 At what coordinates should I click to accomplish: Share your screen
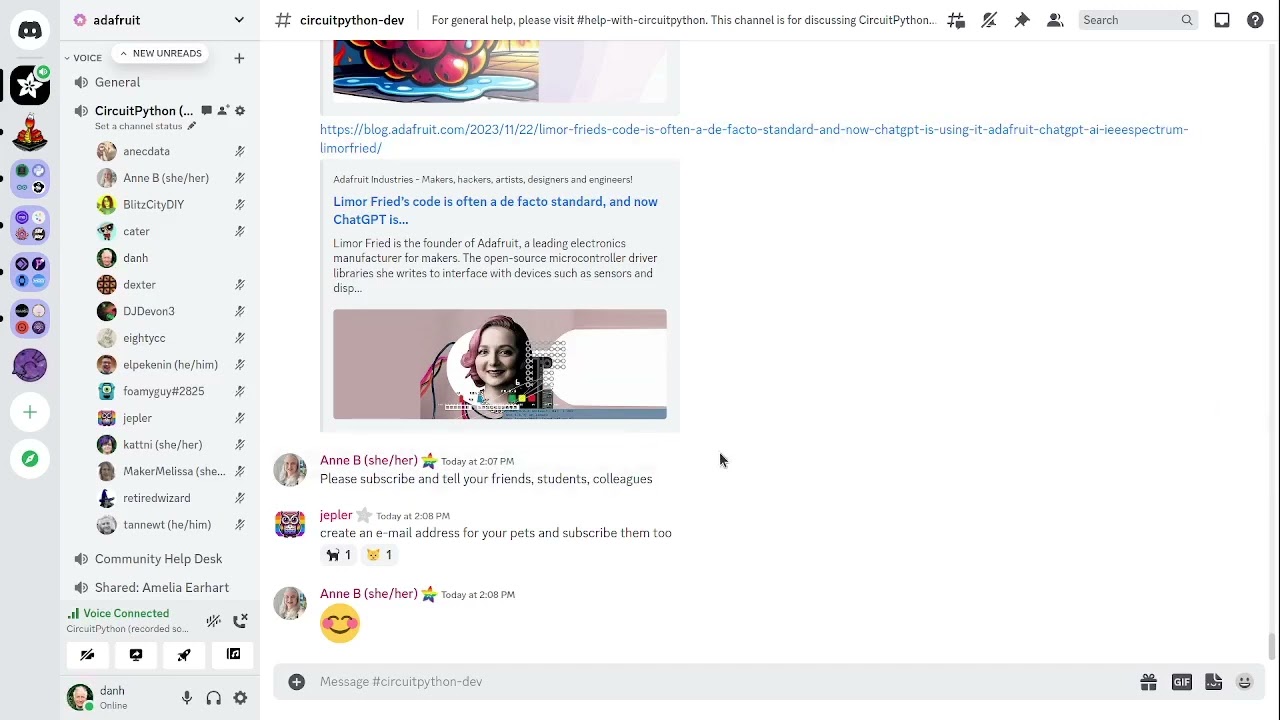[x=136, y=655]
